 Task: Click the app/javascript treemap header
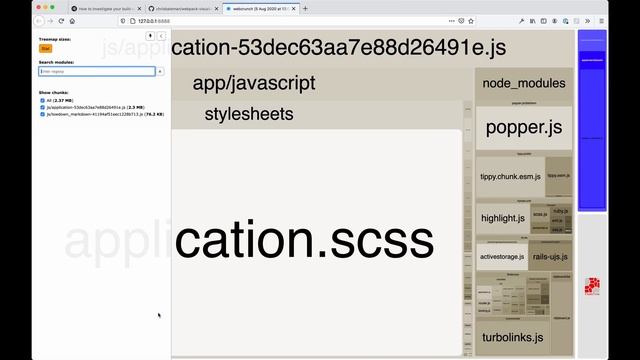254,83
